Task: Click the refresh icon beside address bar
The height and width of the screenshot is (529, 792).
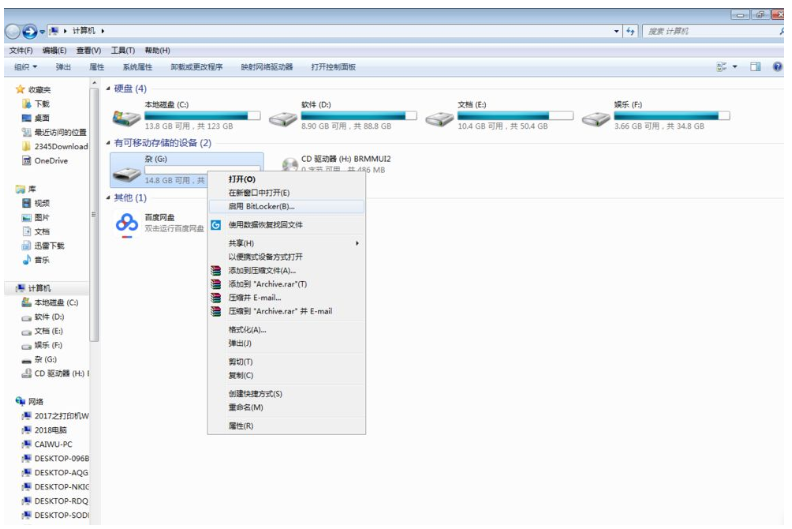Action: (x=631, y=32)
